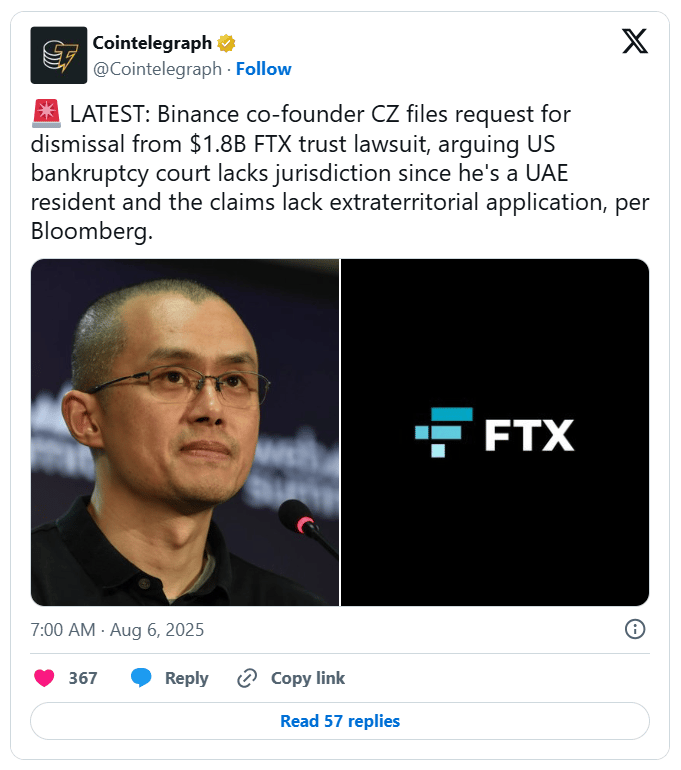Viewport: 681px width, 770px height.
Task: Like the tweet with heart icon
Action: [x=44, y=678]
